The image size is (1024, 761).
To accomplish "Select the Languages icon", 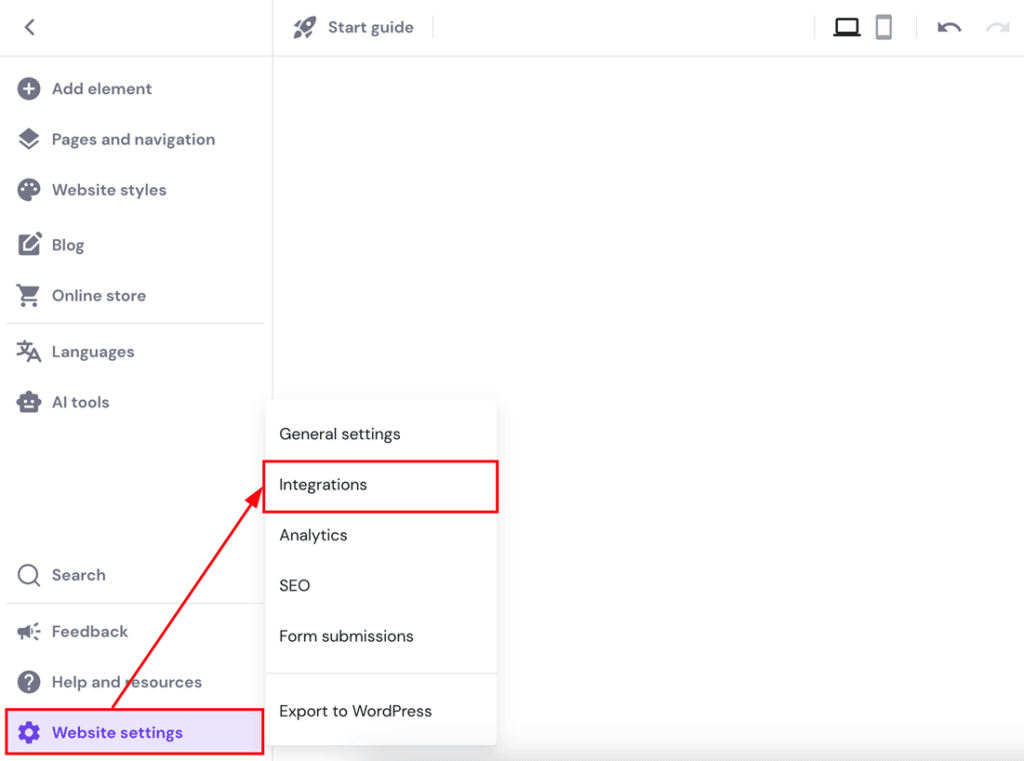I will coord(29,351).
